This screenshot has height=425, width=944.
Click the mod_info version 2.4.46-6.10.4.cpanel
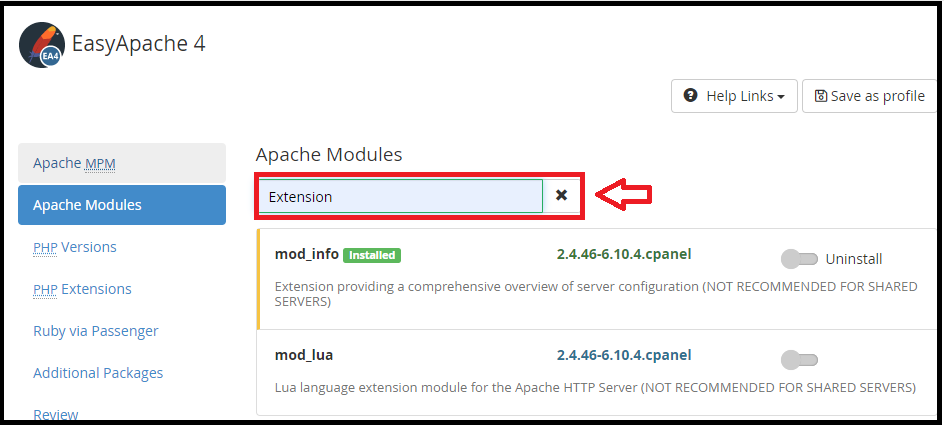(624, 254)
